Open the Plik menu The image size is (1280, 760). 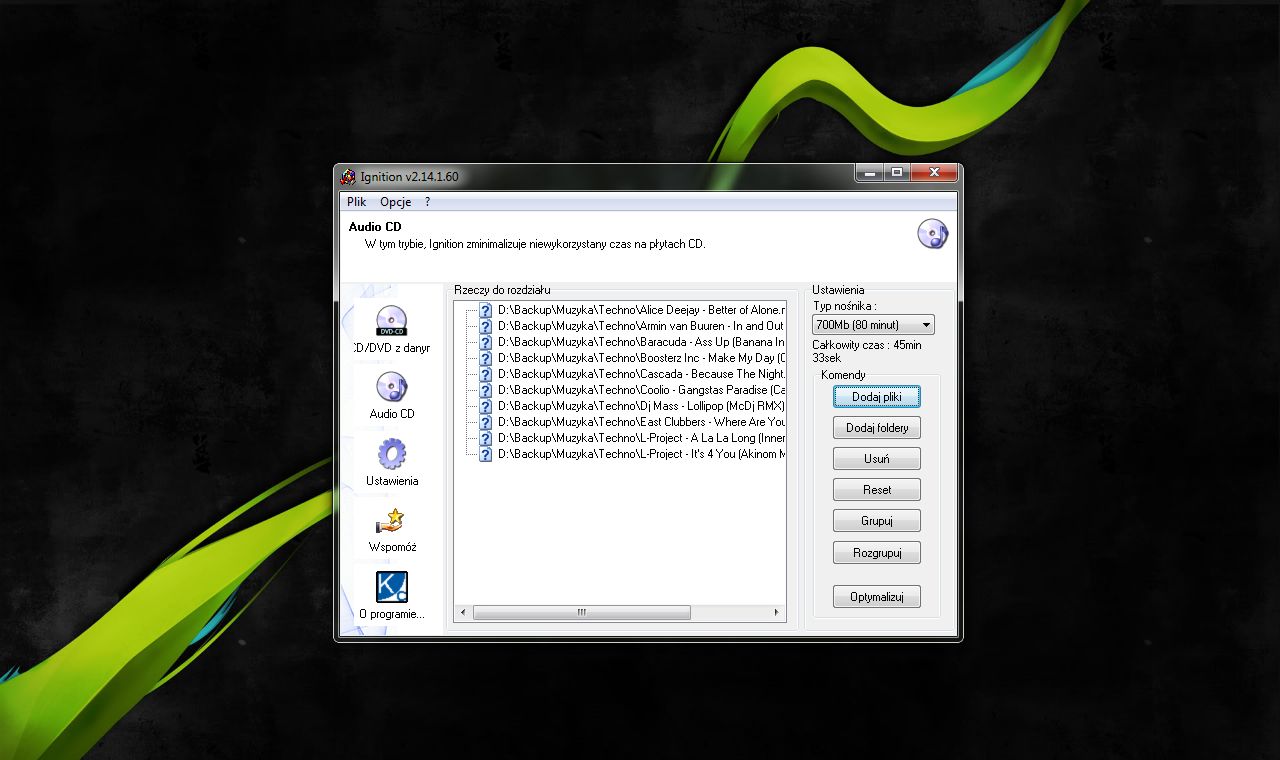357,202
